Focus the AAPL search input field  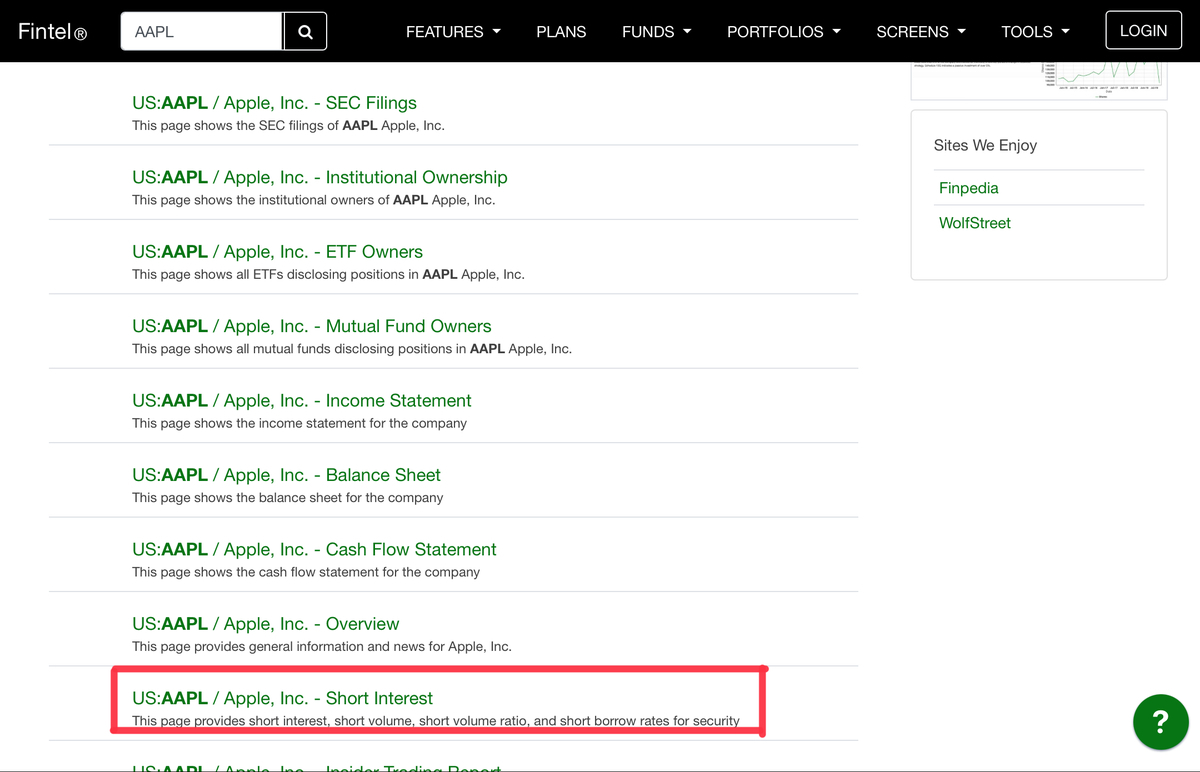coord(202,32)
